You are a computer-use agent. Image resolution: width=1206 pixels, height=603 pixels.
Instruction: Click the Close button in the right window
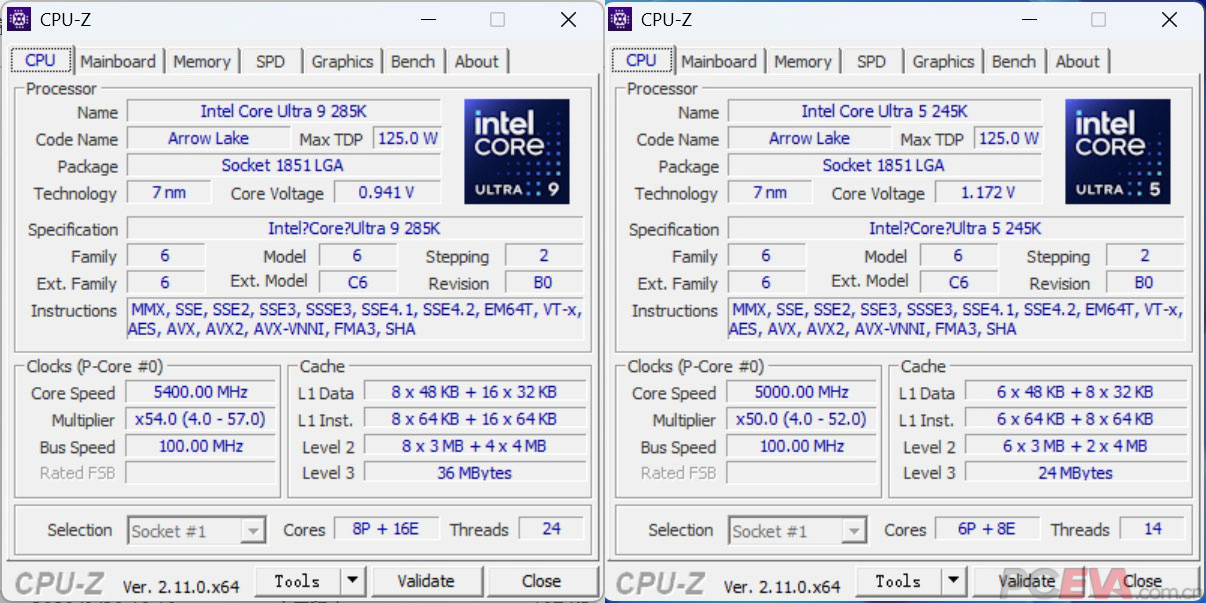1142,581
